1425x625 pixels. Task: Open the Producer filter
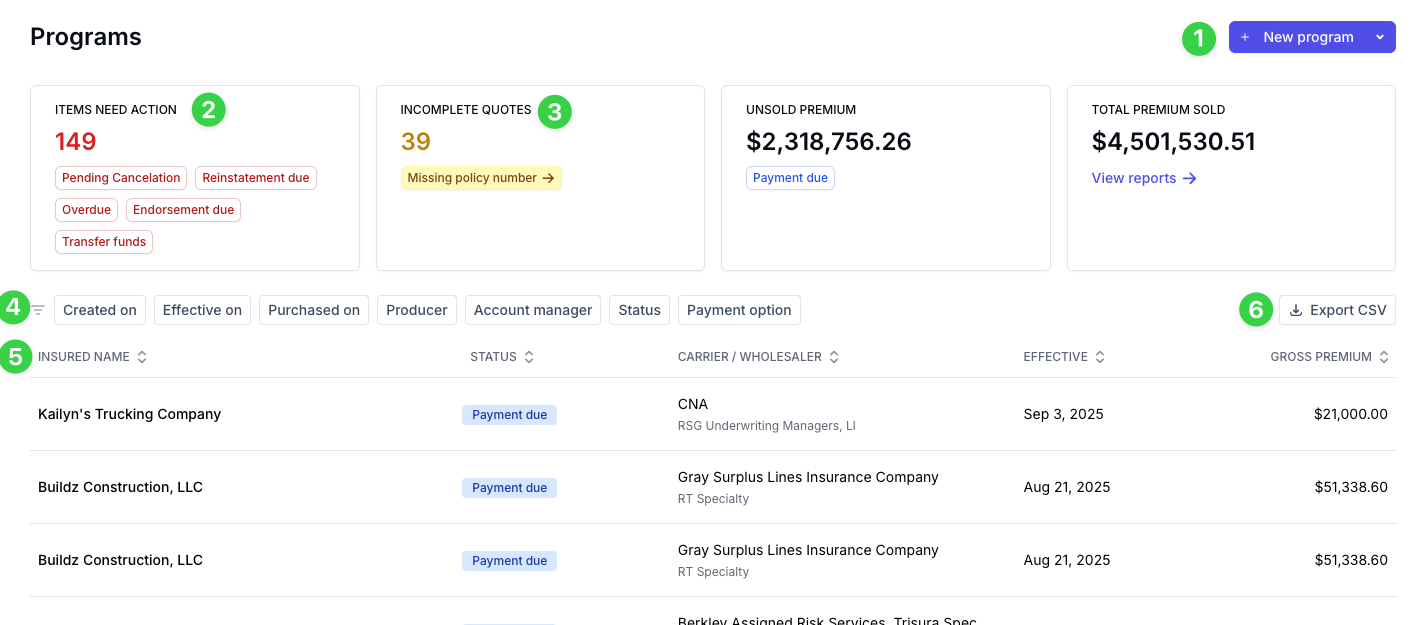[417, 310]
